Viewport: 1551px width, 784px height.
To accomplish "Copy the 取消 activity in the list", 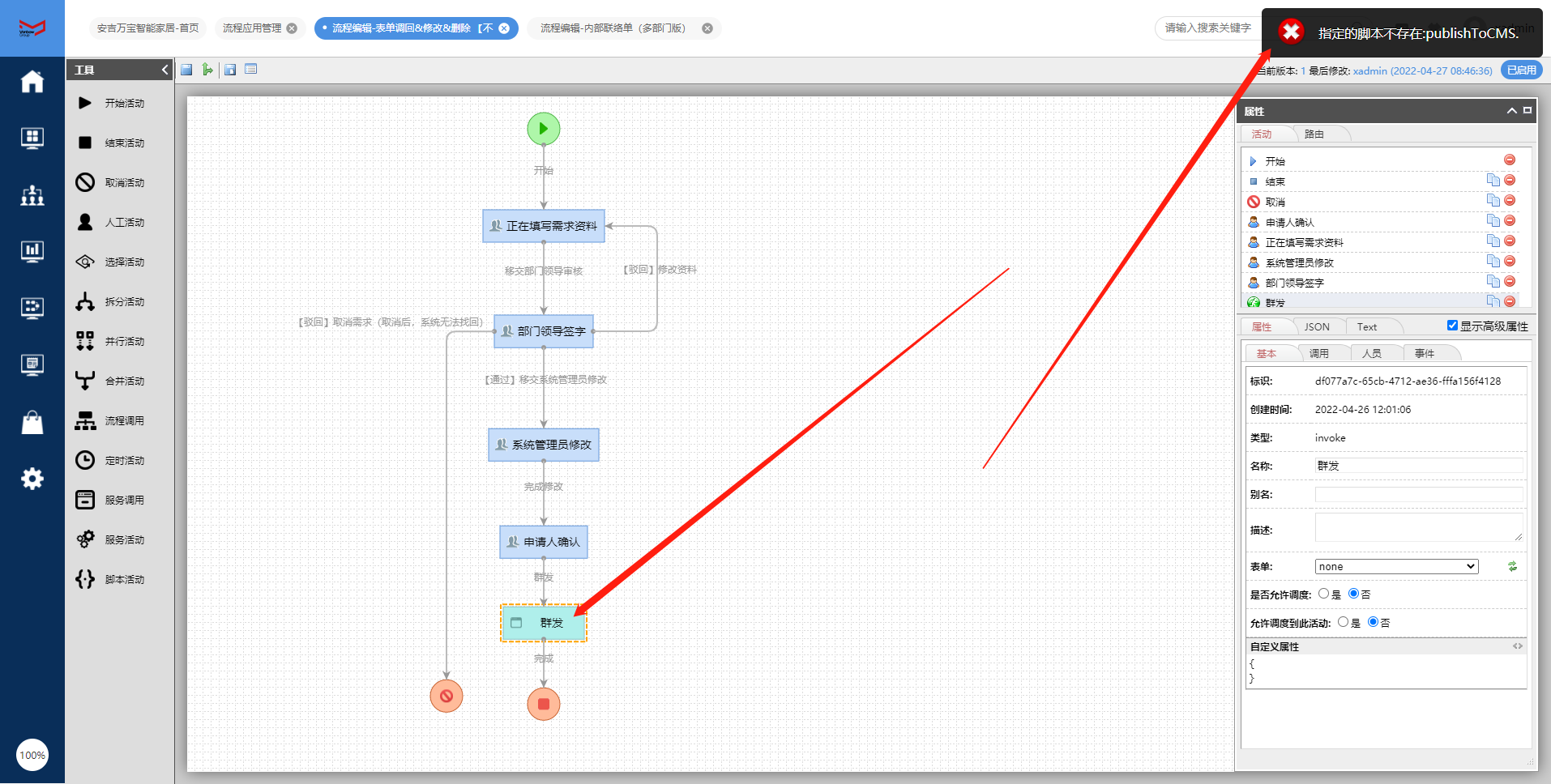I will [x=1493, y=200].
